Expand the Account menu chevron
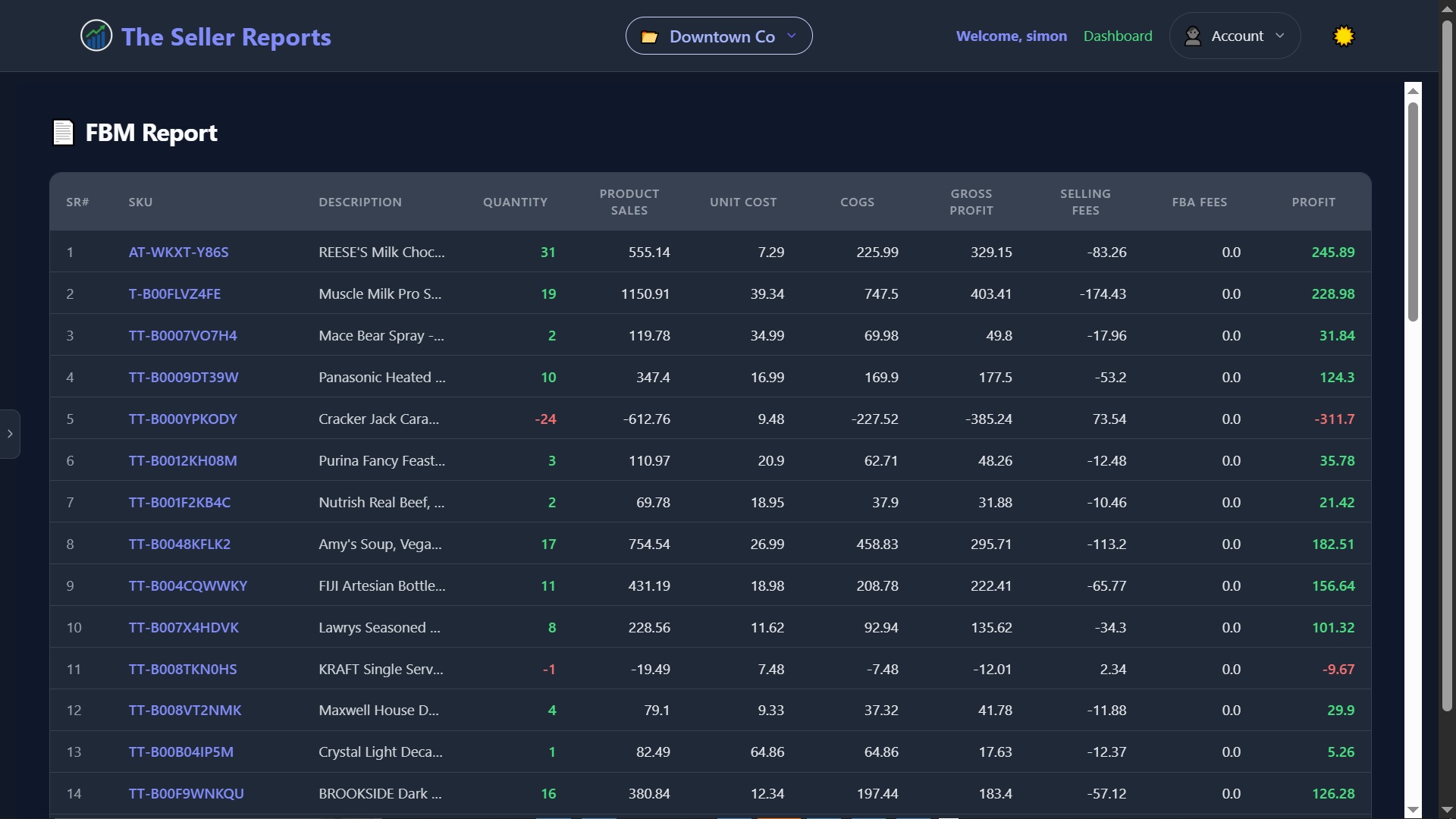 click(x=1280, y=36)
